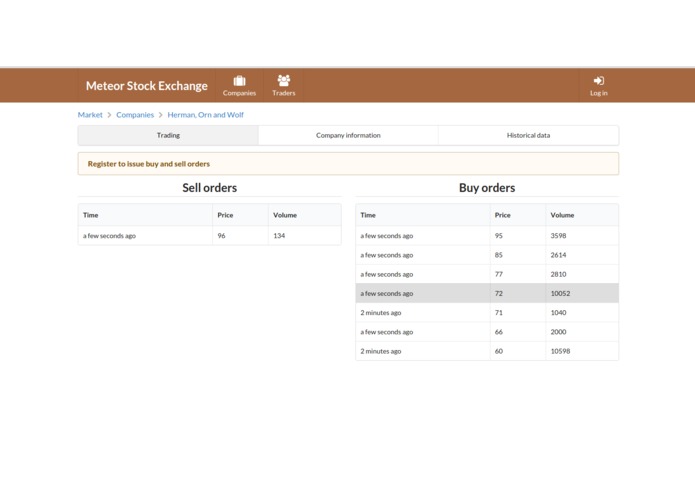Select buy order volume 2000
This screenshot has height=494, width=695.
coord(582,332)
